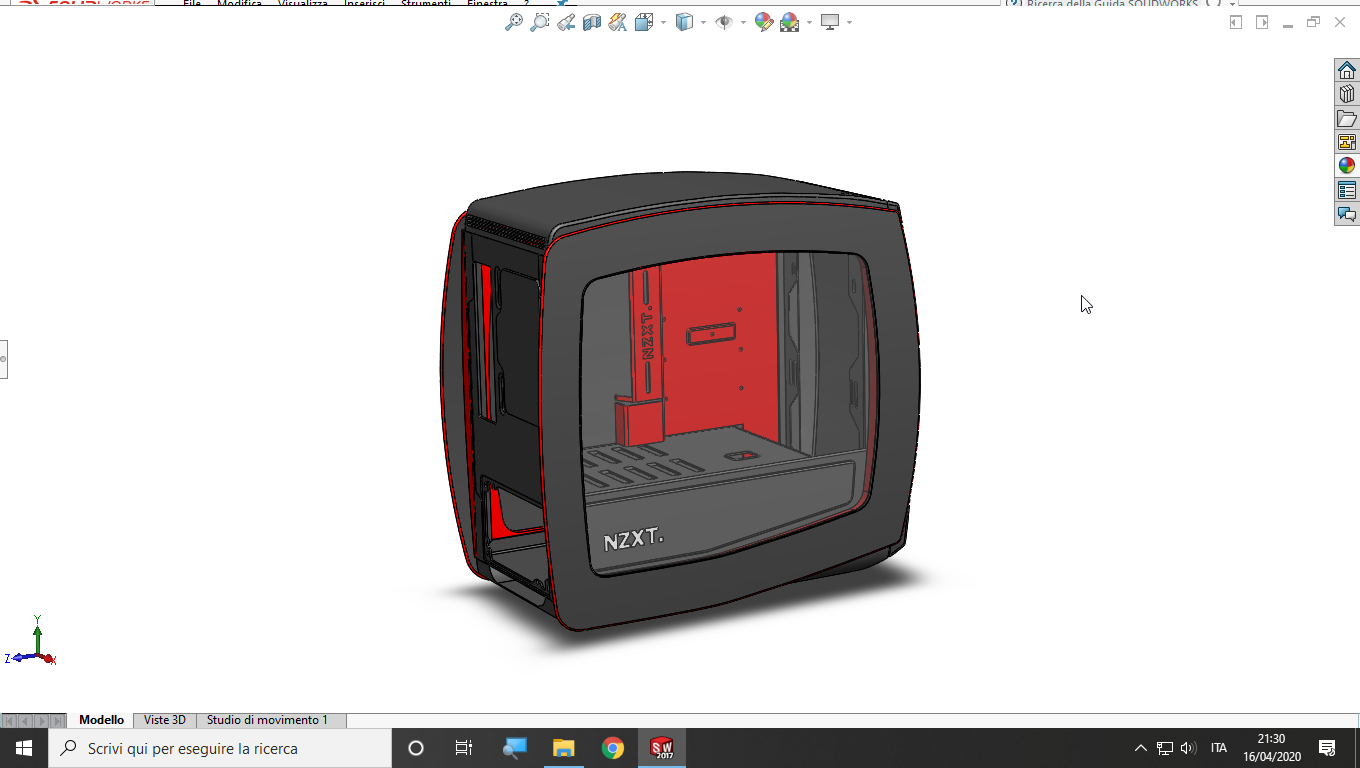
Task: Open Dynamic Annotation Views
Action: point(618,22)
